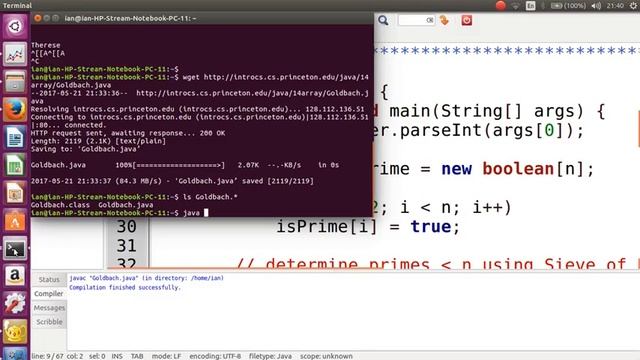Click line number 30 in Geany margin

126,227
